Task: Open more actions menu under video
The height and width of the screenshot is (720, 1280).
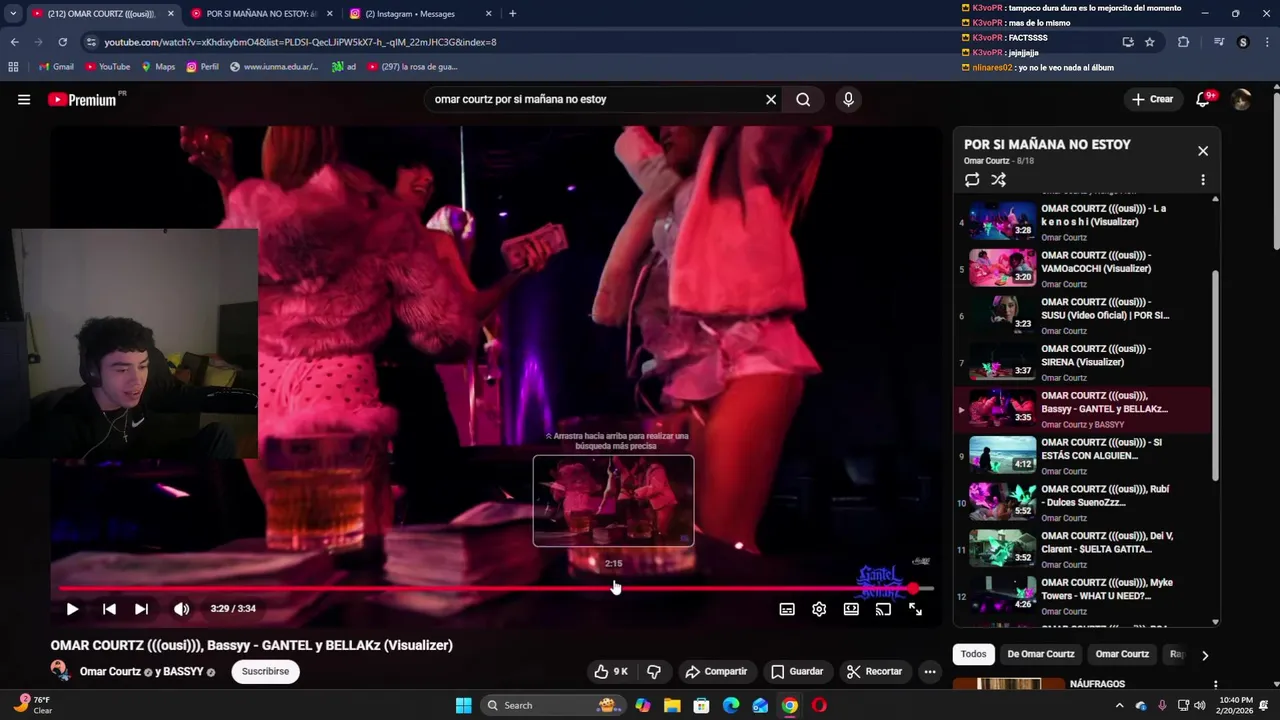Action: pos(930,672)
